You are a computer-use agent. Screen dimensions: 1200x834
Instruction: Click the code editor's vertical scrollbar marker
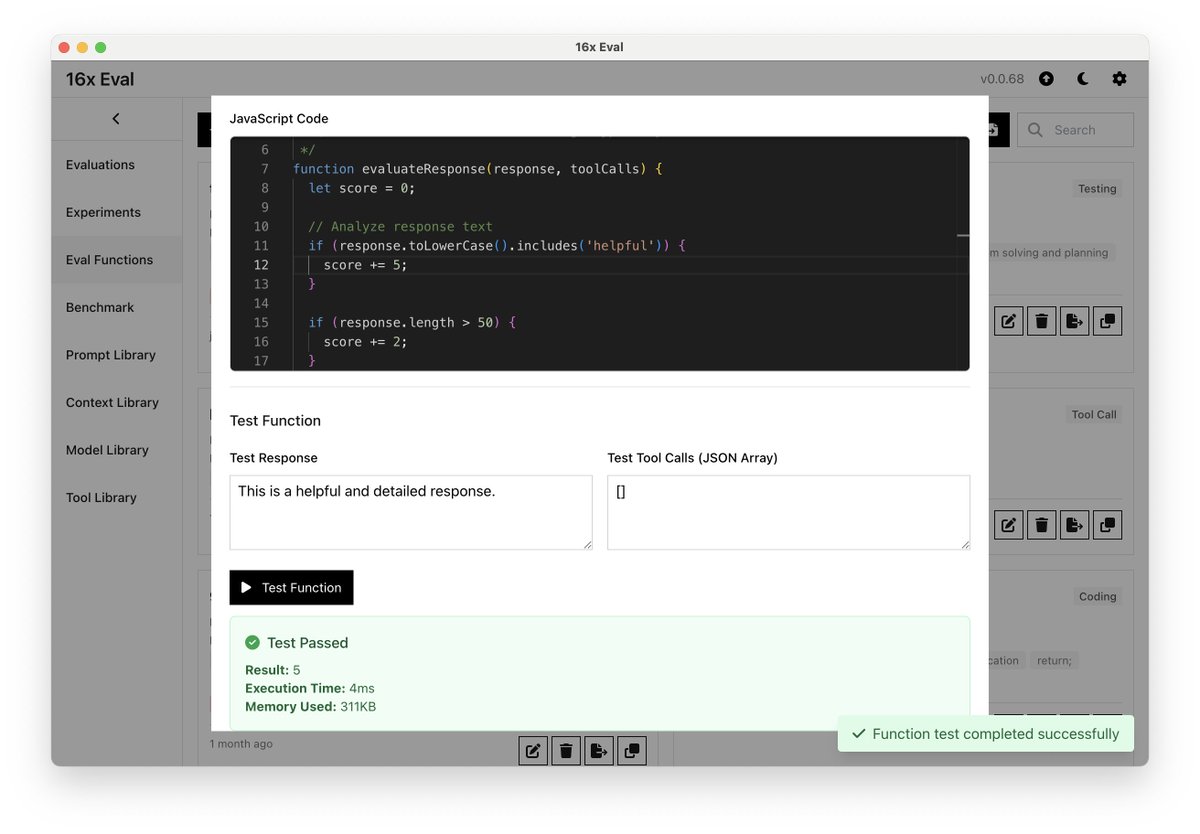(x=963, y=236)
